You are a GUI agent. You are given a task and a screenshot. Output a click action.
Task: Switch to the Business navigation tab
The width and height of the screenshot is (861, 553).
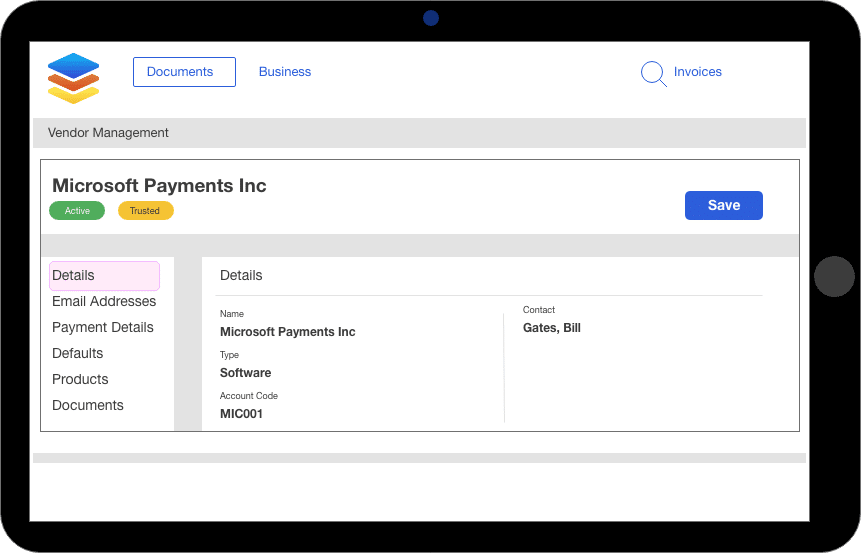284,72
